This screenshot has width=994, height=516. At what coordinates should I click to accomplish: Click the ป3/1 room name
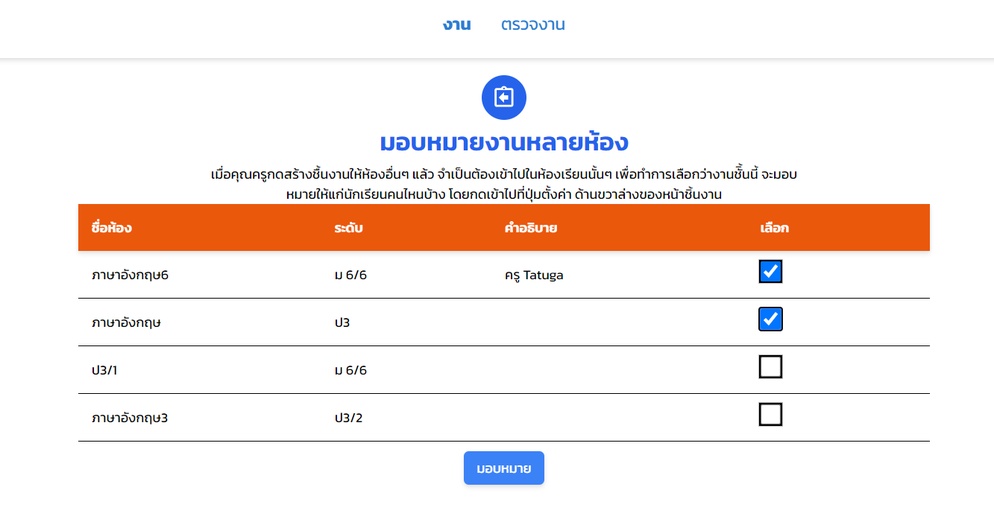(x=105, y=370)
